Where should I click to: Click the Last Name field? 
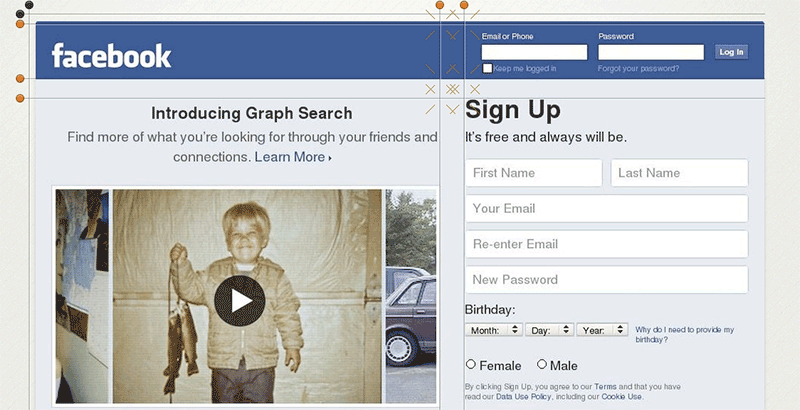(680, 173)
